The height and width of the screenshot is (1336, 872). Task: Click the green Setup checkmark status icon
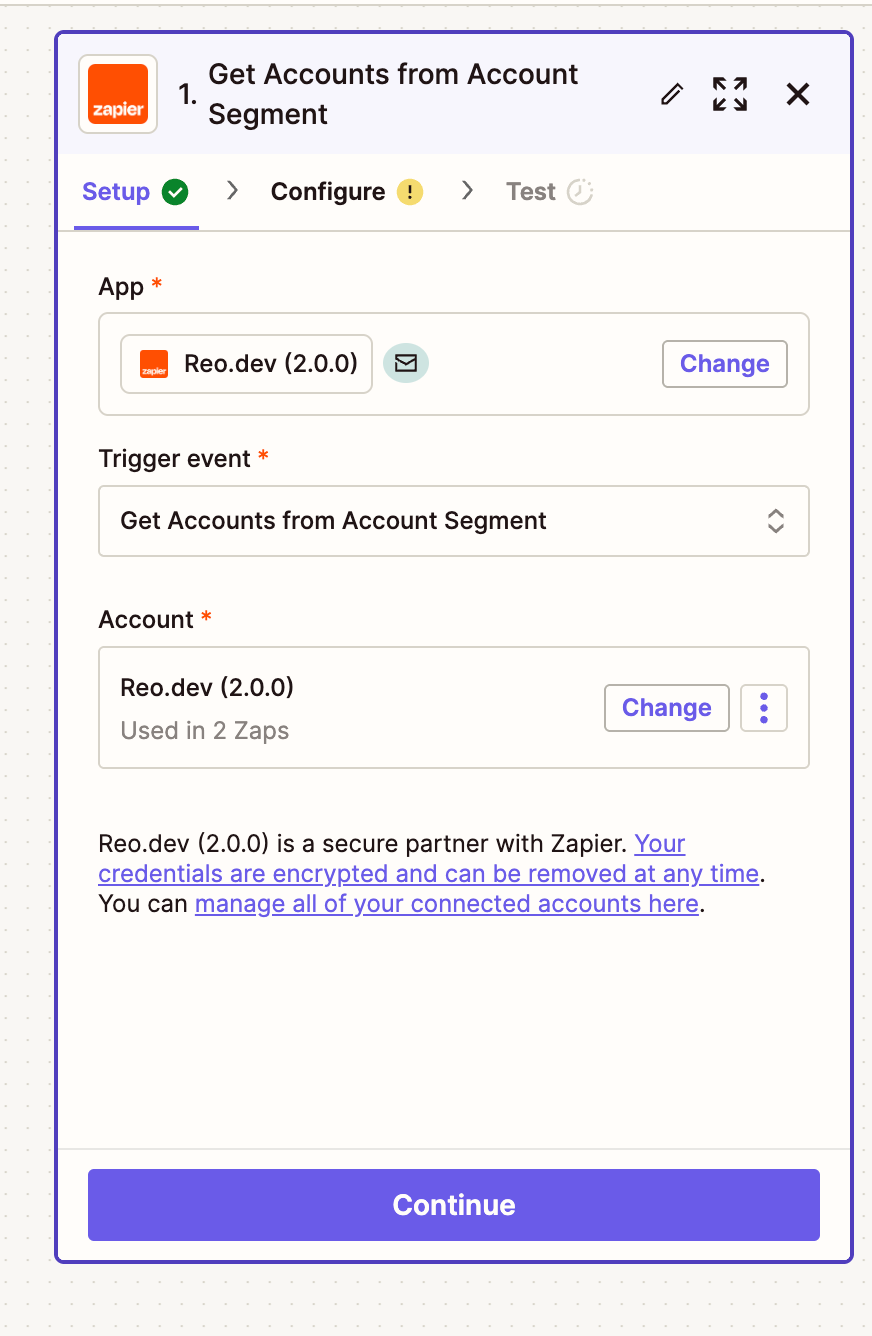click(176, 192)
